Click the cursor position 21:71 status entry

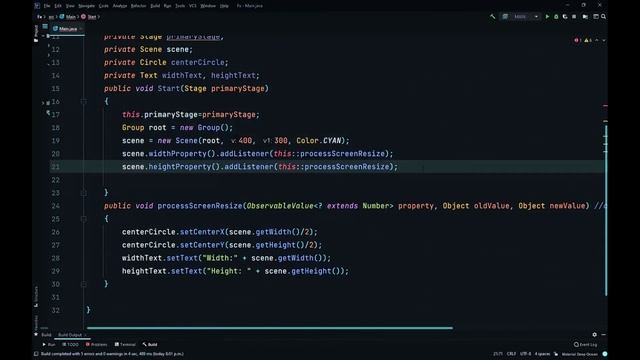[x=498, y=354]
